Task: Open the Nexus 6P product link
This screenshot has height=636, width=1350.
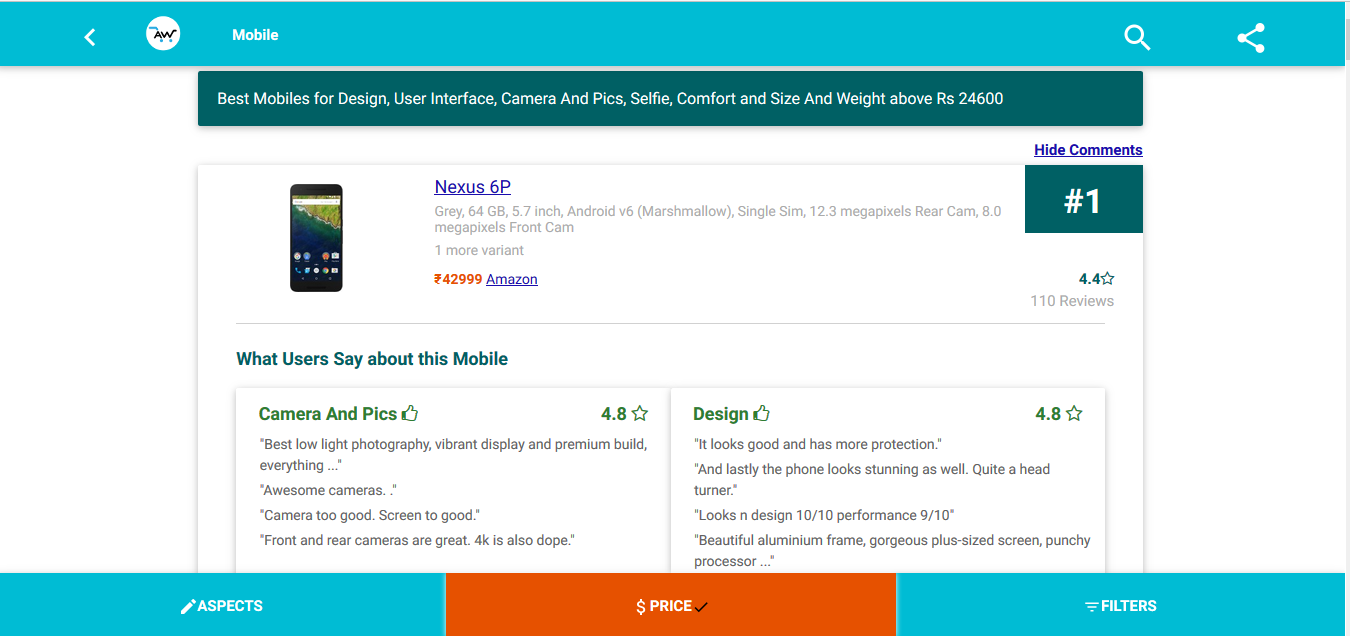Action: pos(473,187)
